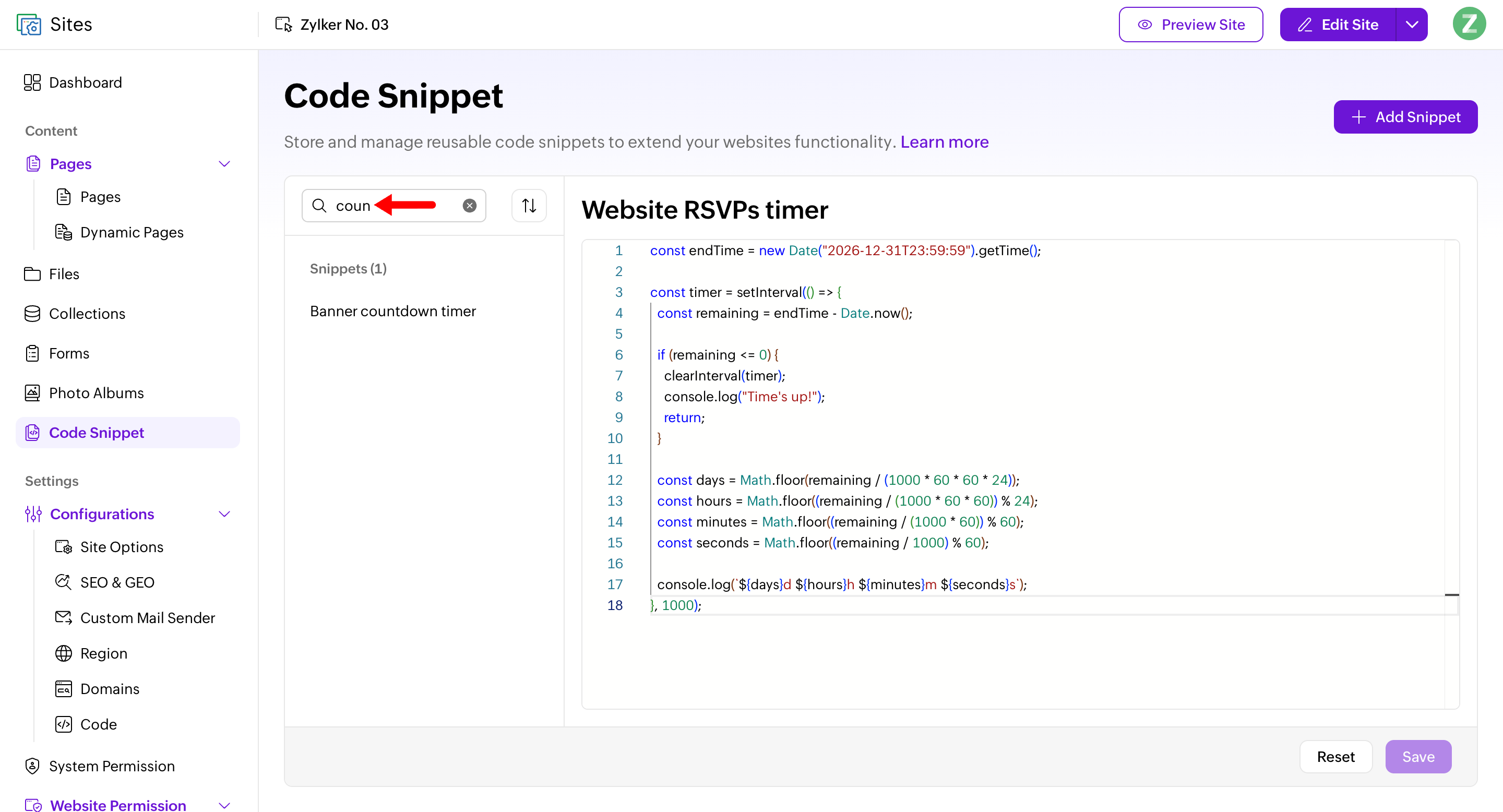This screenshot has height=812, width=1503.
Task: Click the Custom Mail Sender icon
Action: 64,618
